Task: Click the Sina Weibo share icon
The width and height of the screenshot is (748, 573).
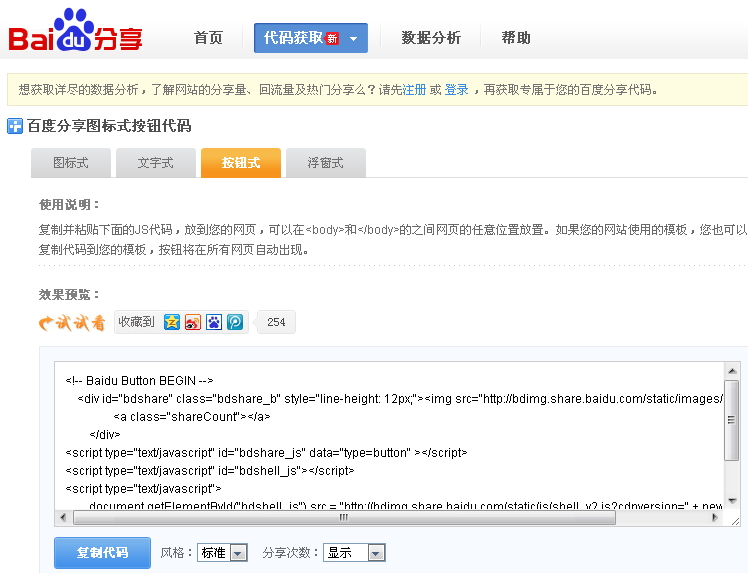Action: pyautogui.click(x=193, y=322)
